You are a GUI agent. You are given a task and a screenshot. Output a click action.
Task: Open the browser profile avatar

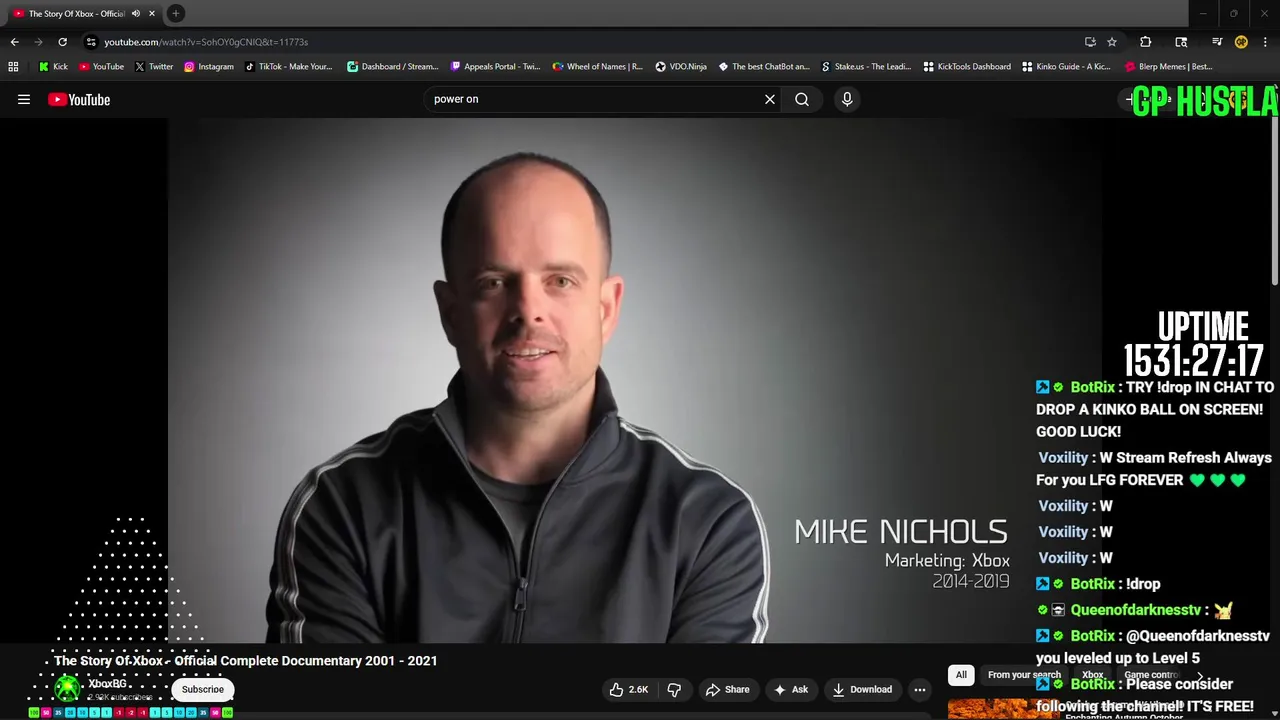pos(1241,42)
